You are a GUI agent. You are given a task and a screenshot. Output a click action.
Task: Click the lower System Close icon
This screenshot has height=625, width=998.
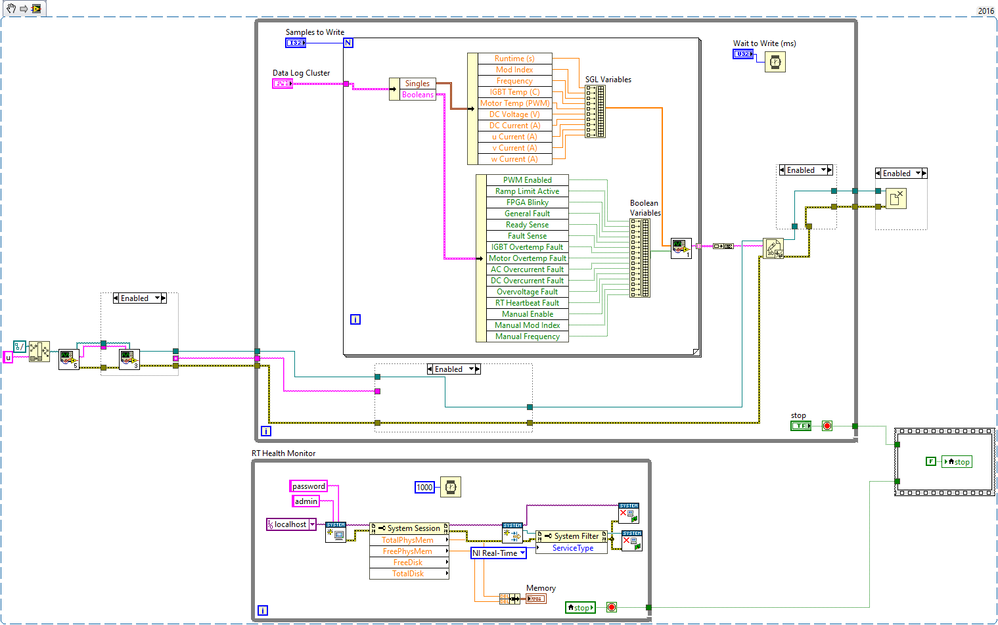(631, 540)
